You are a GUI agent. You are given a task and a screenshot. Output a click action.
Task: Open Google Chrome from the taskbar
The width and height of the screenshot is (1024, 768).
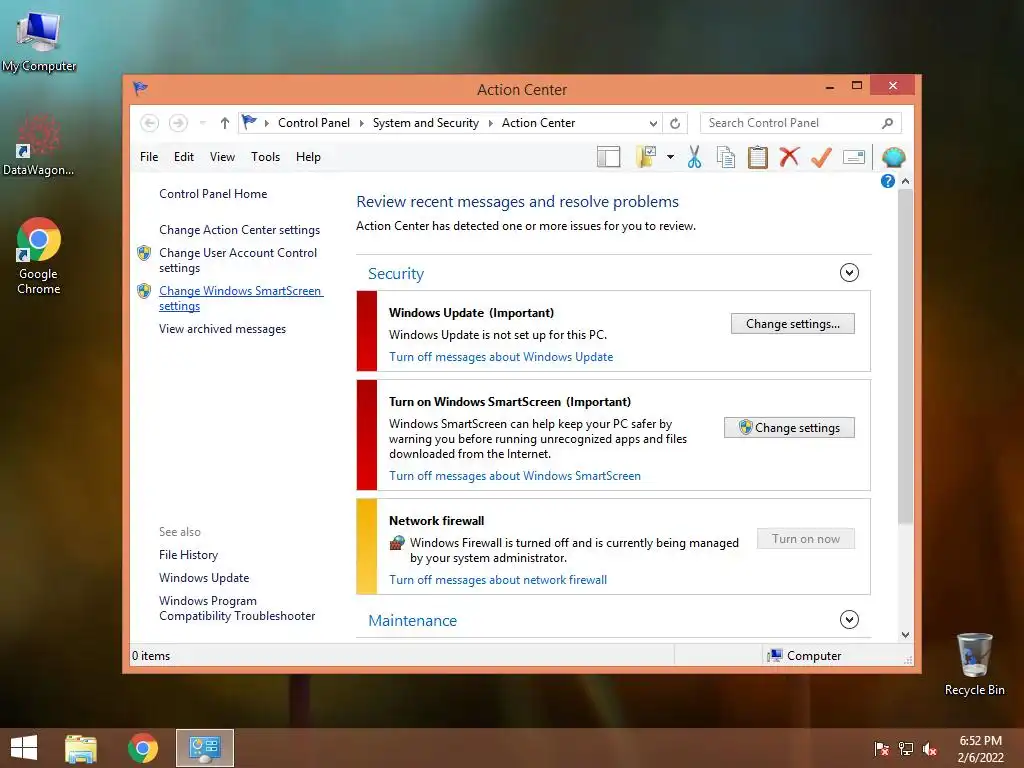pos(142,748)
